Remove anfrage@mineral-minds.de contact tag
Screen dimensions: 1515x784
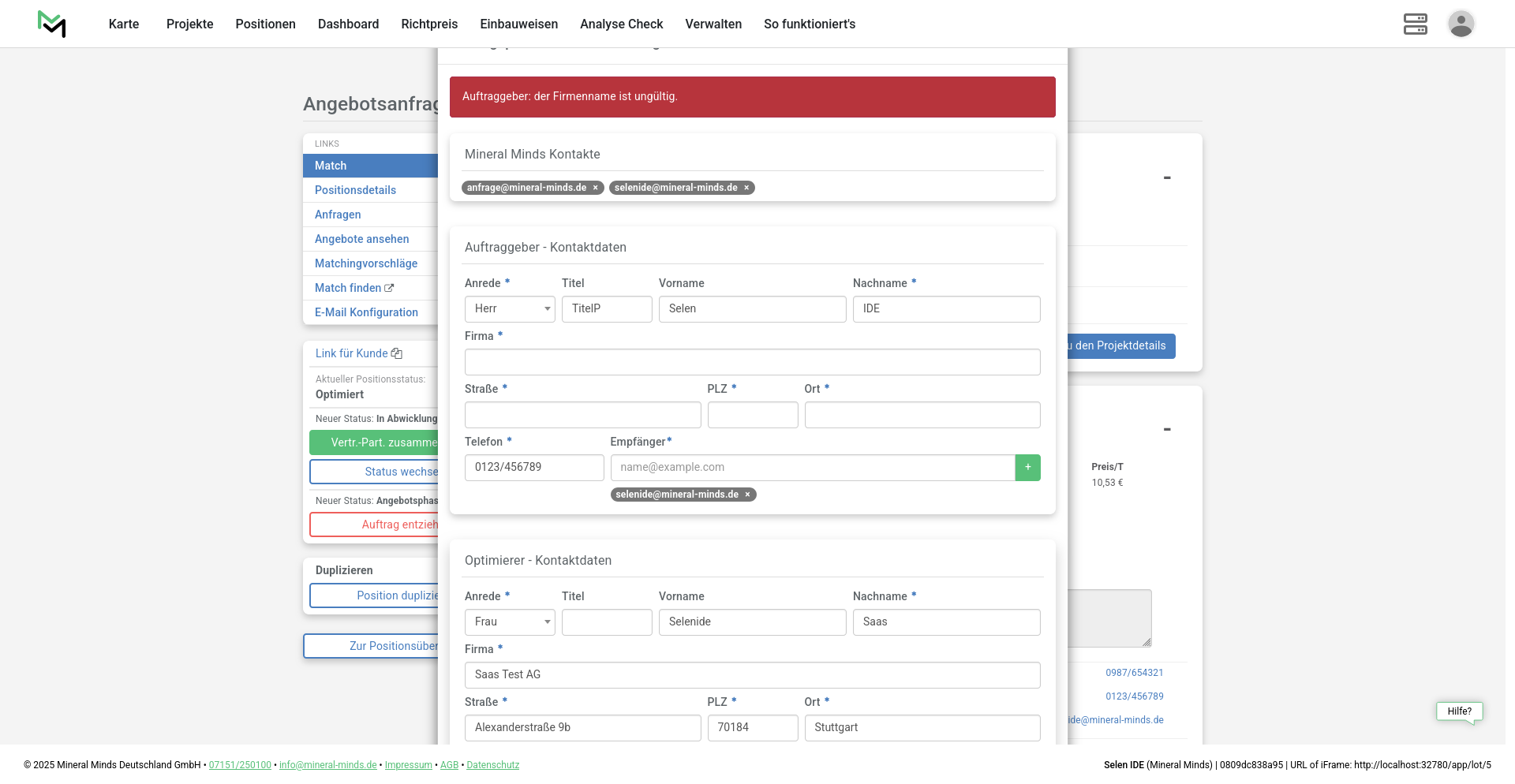click(596, 188)
